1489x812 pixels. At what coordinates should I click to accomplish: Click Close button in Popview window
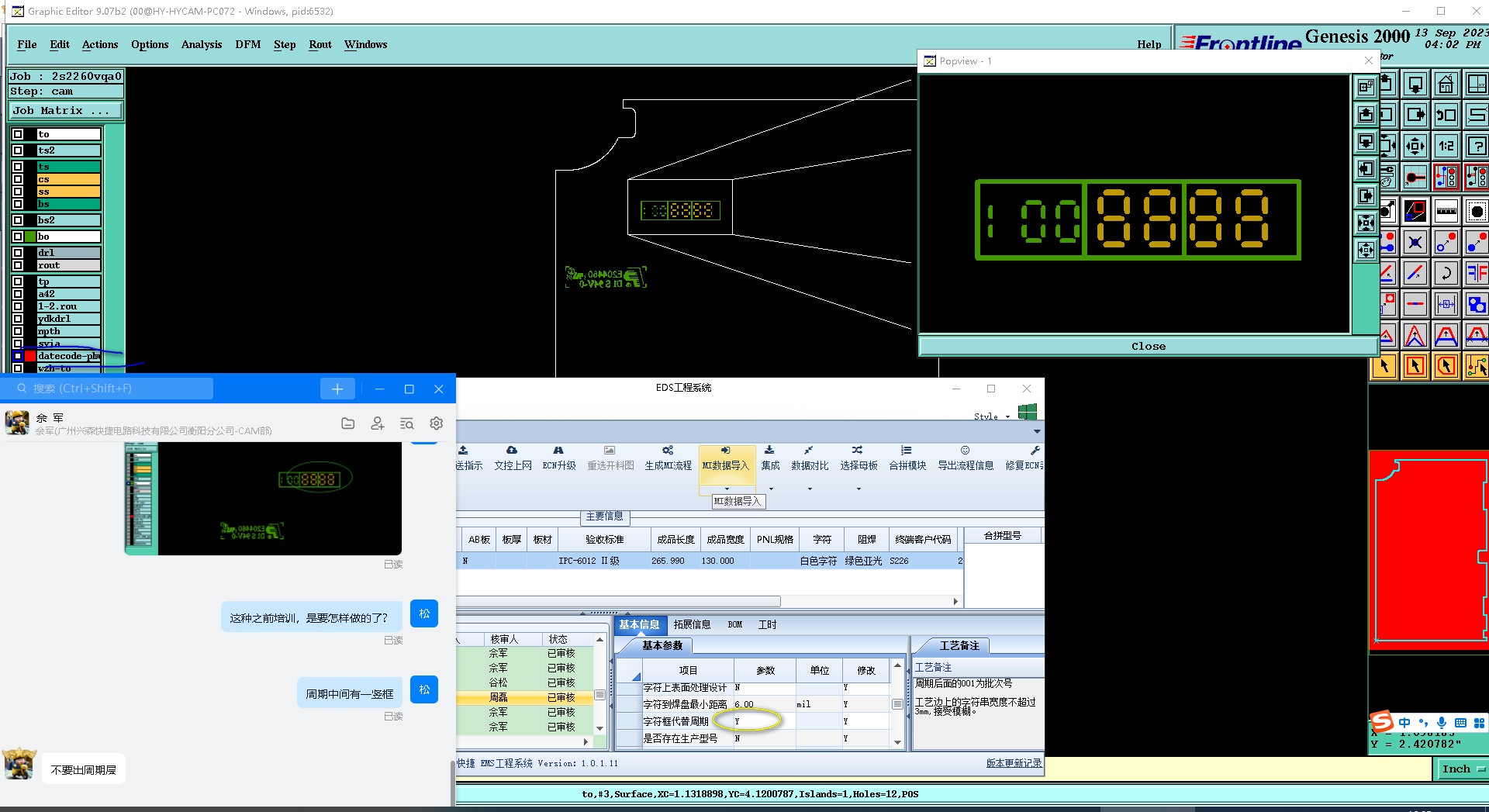1148,347
